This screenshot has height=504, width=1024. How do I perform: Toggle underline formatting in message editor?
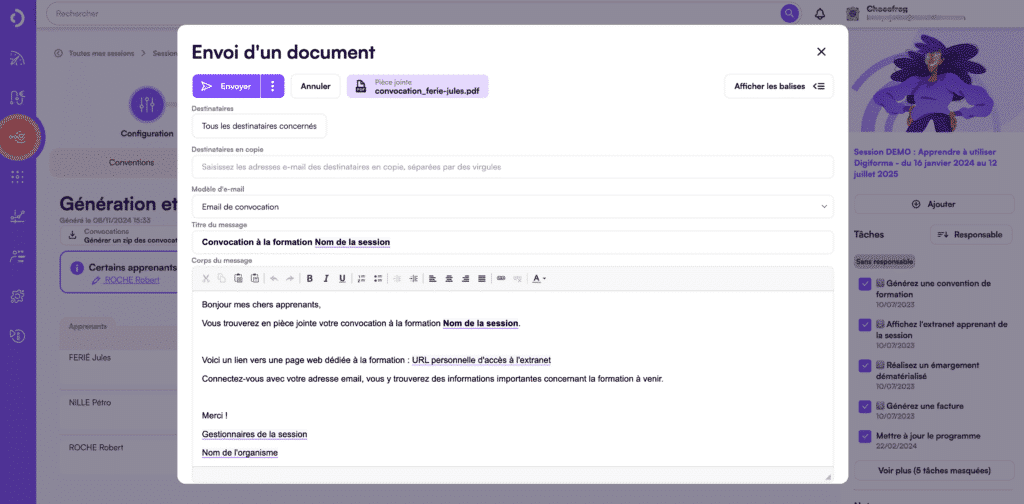pos(342,279)
